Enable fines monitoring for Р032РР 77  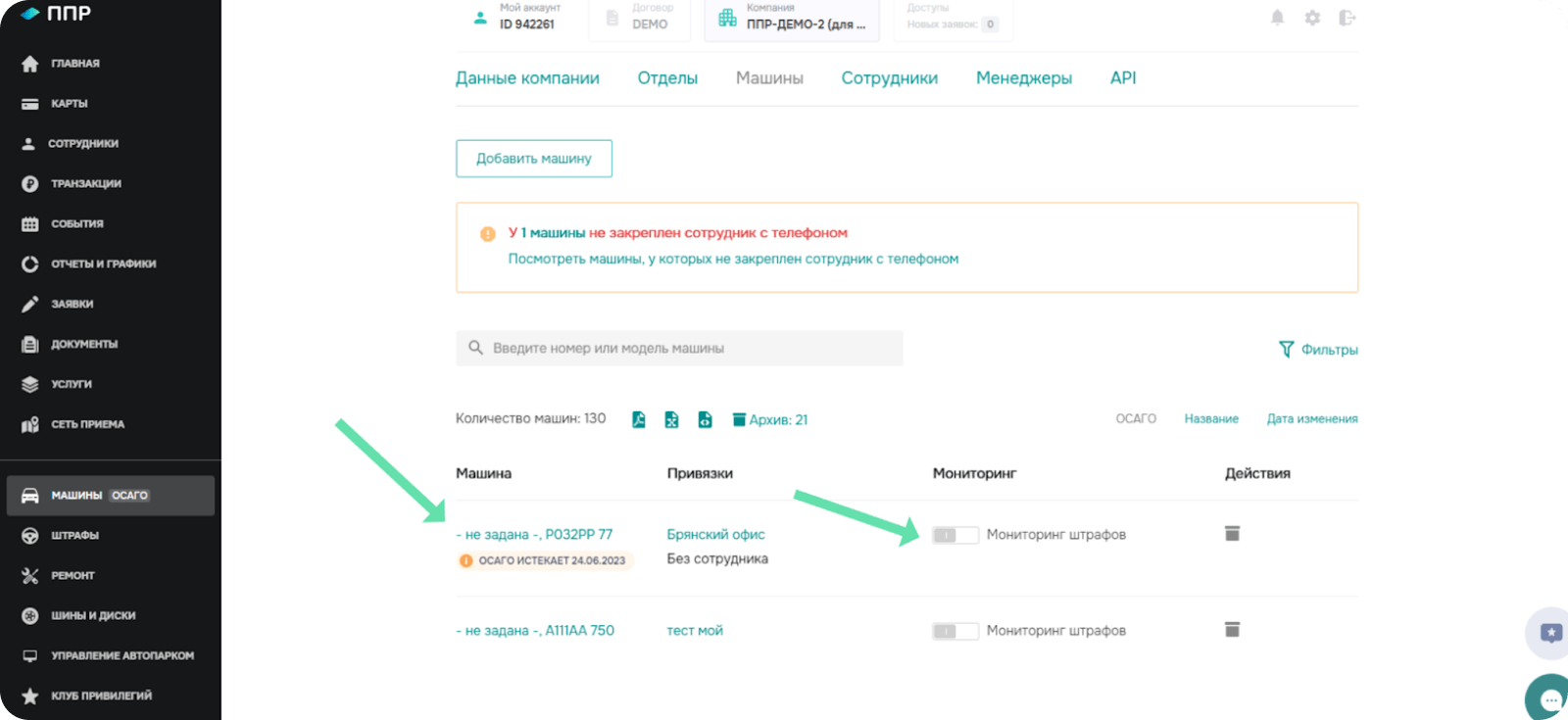tap(955, 535)
